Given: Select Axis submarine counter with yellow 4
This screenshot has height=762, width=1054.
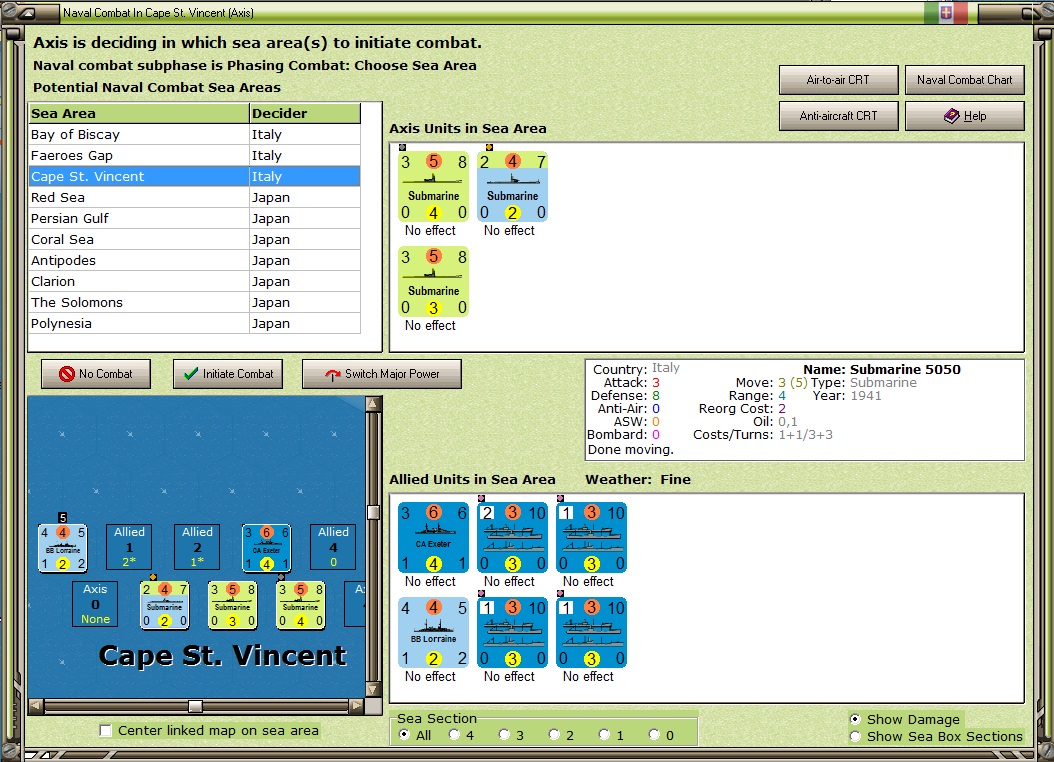Looking at the screenshot, I should coord(434,187).
